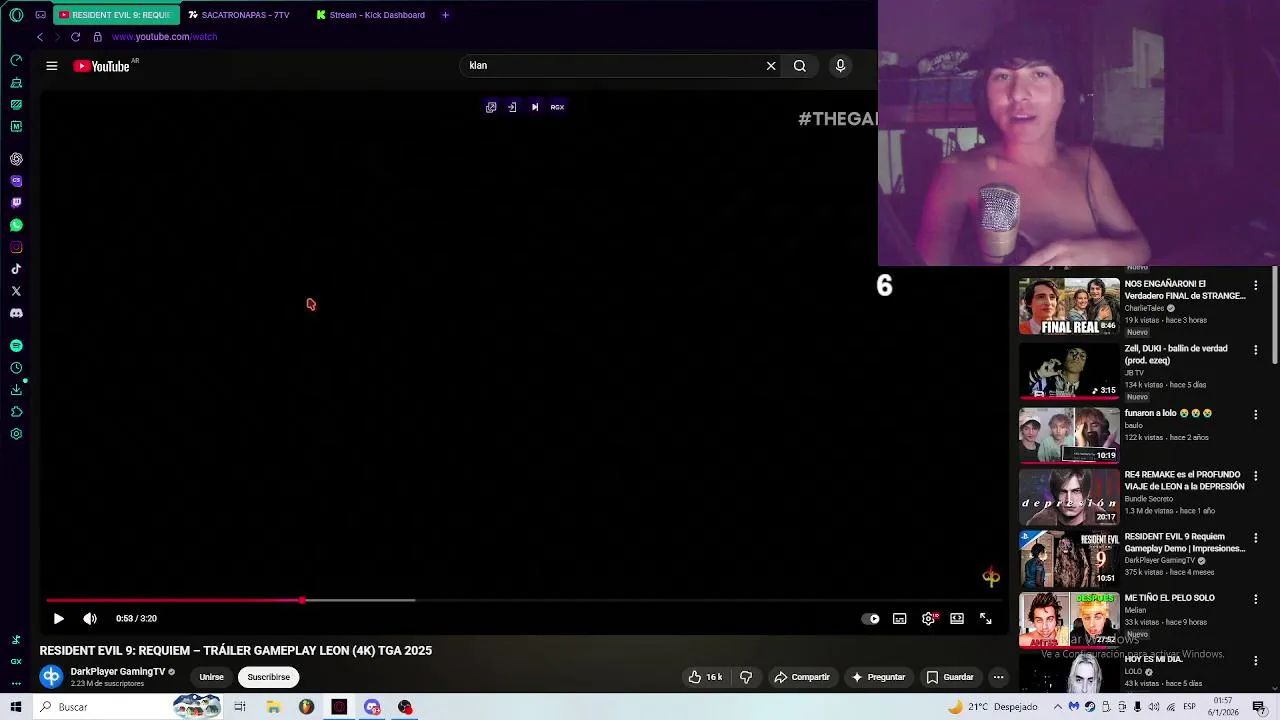Open options for Zell, DUKI video
The width and height of the screenshot is (1280, 720).
(x=1256, y=350)
